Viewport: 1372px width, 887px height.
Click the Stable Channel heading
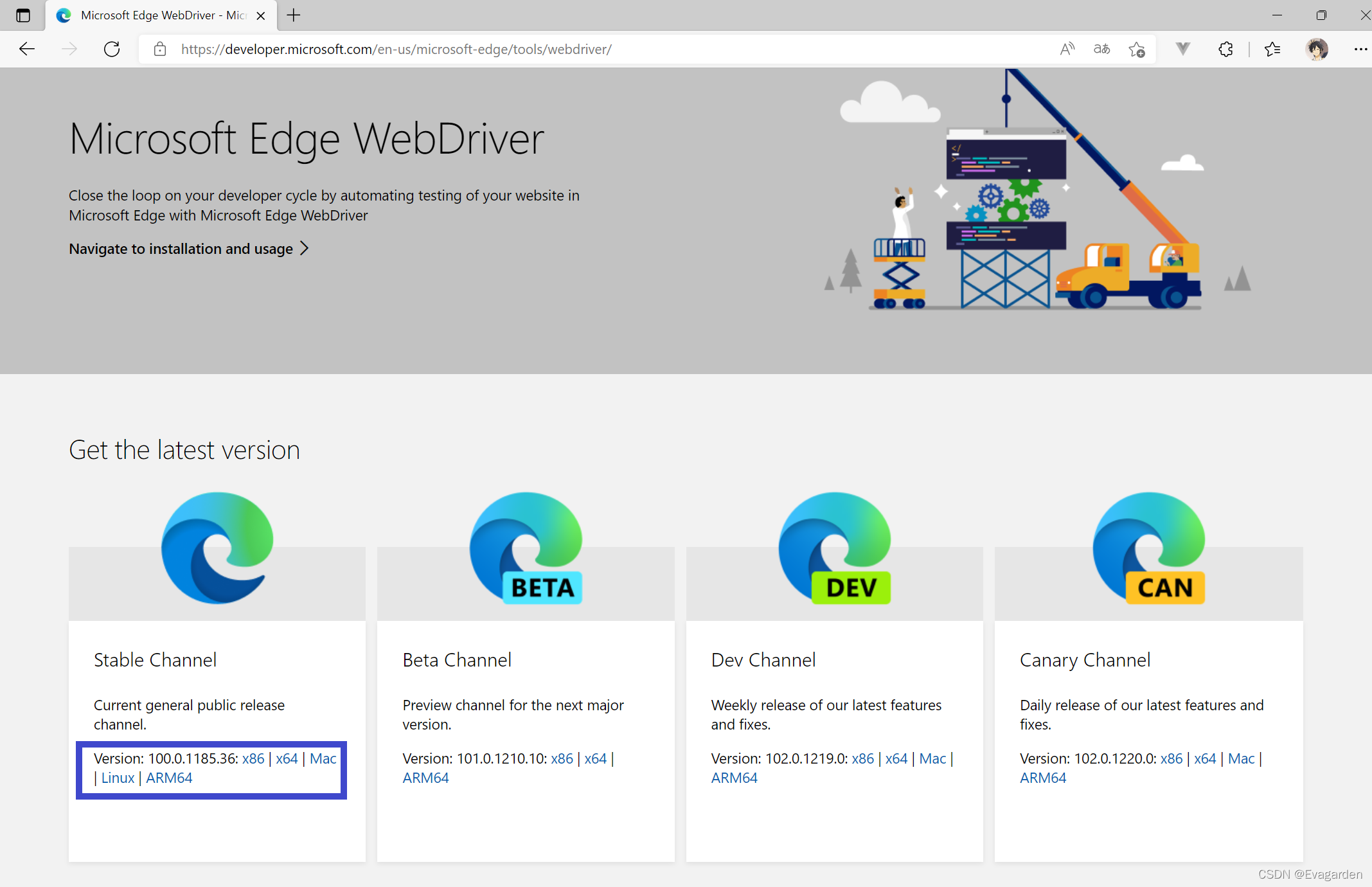pos(155,660)
